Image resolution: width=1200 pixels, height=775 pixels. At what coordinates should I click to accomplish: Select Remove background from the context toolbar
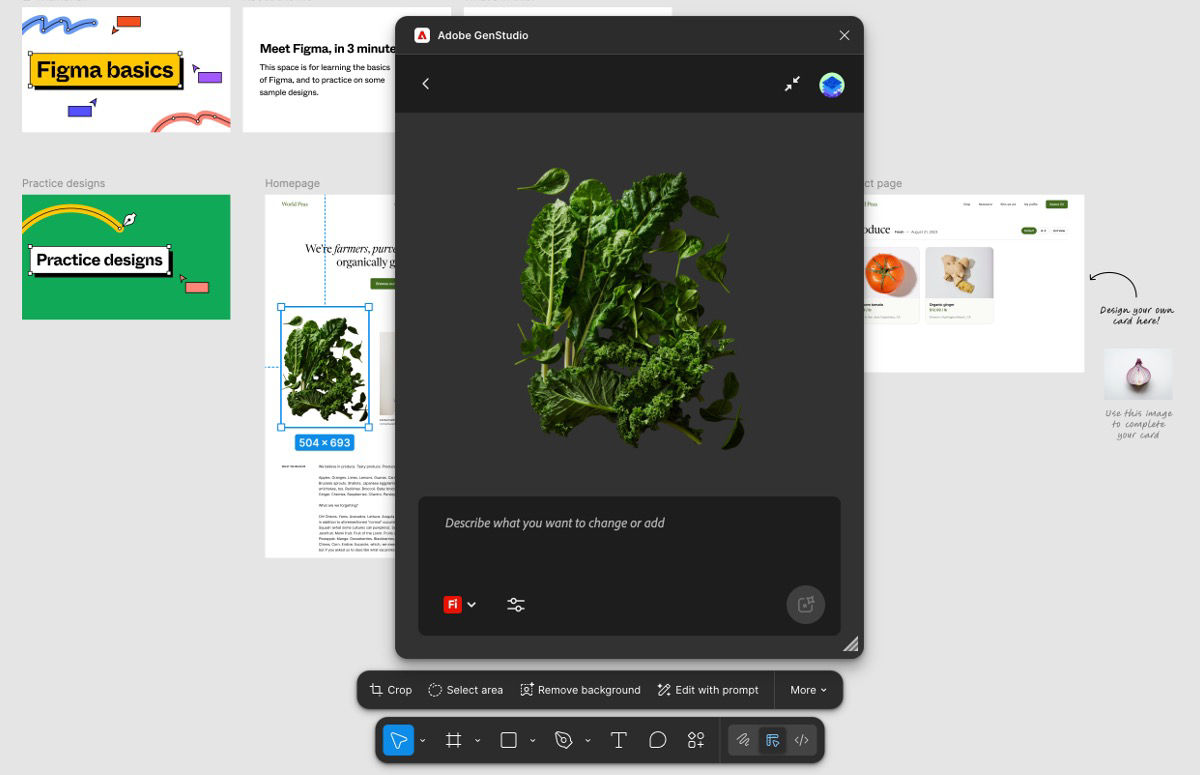(x=580, y=690)
